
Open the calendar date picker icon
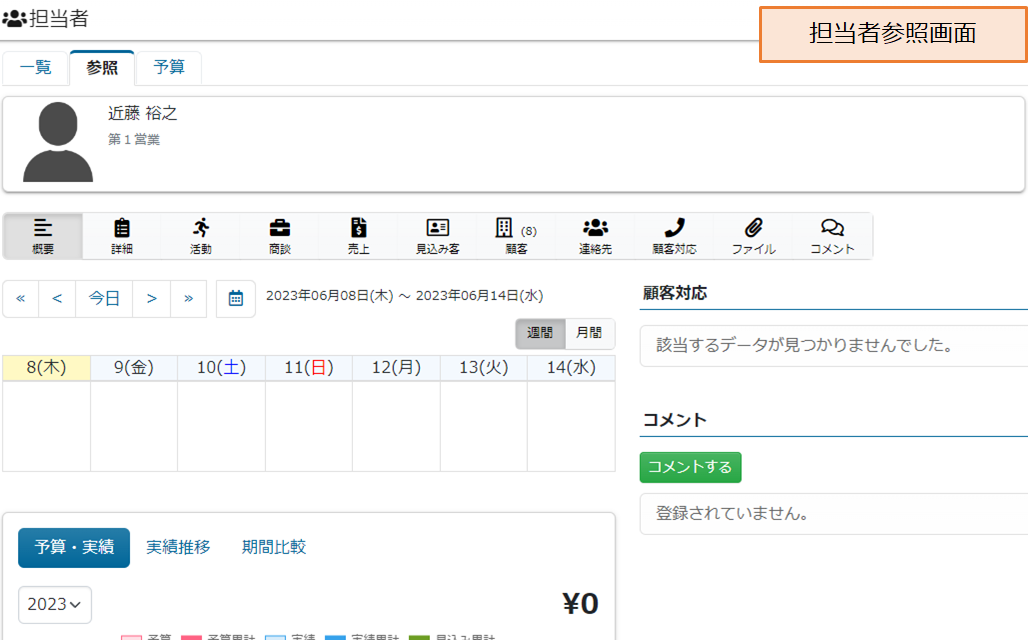point(236,299)
